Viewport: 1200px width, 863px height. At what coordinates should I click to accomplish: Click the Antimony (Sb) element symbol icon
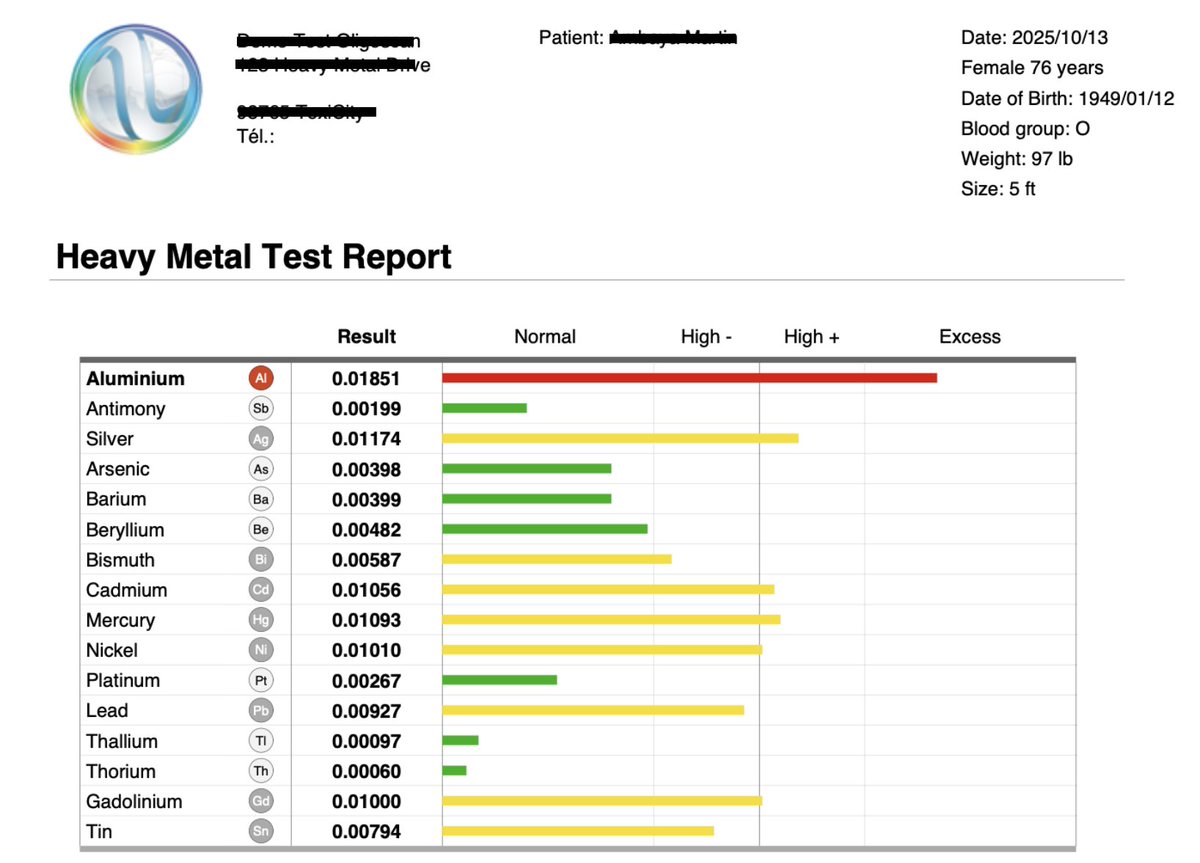coord(262,408)
